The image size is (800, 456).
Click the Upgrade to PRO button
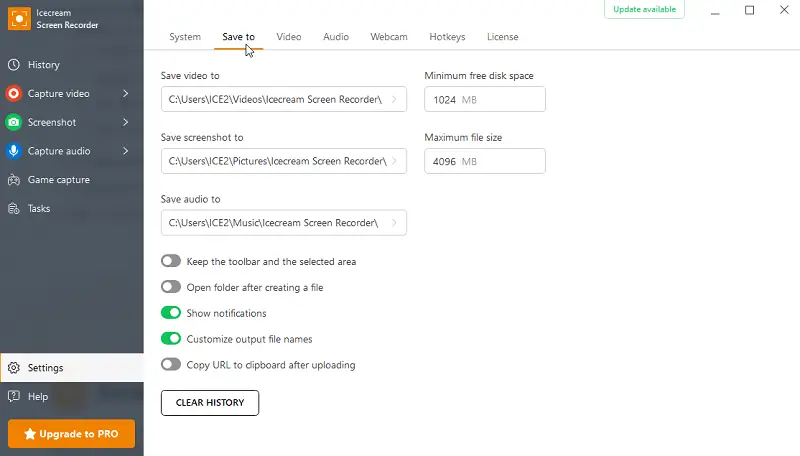71,434
